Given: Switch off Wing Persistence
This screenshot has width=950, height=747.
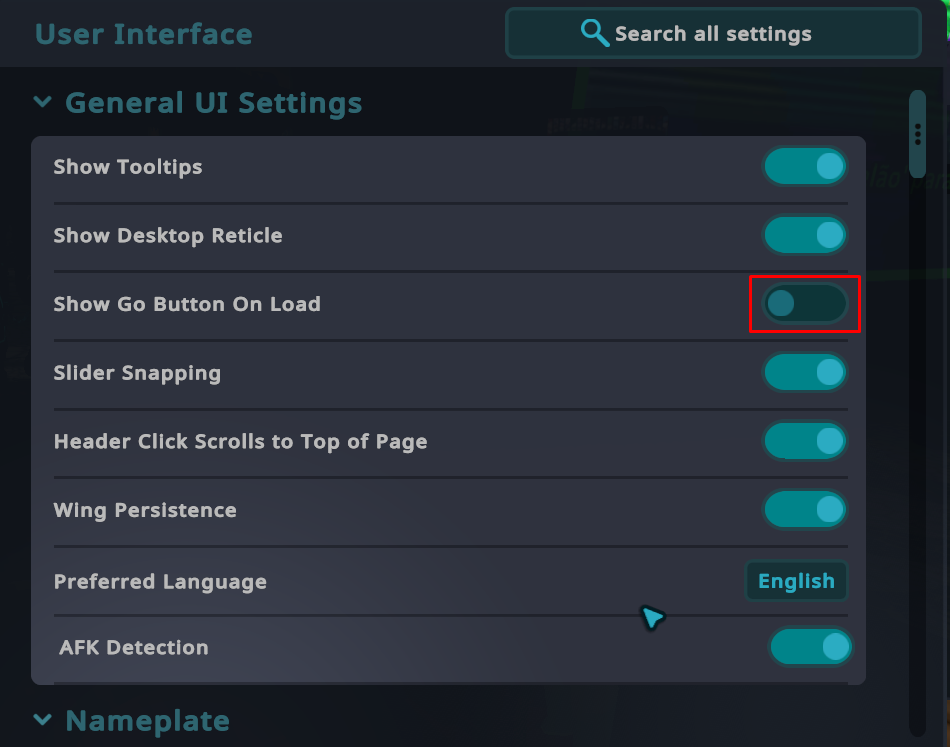Looking at the screenshot, I should tap(805, 509).
